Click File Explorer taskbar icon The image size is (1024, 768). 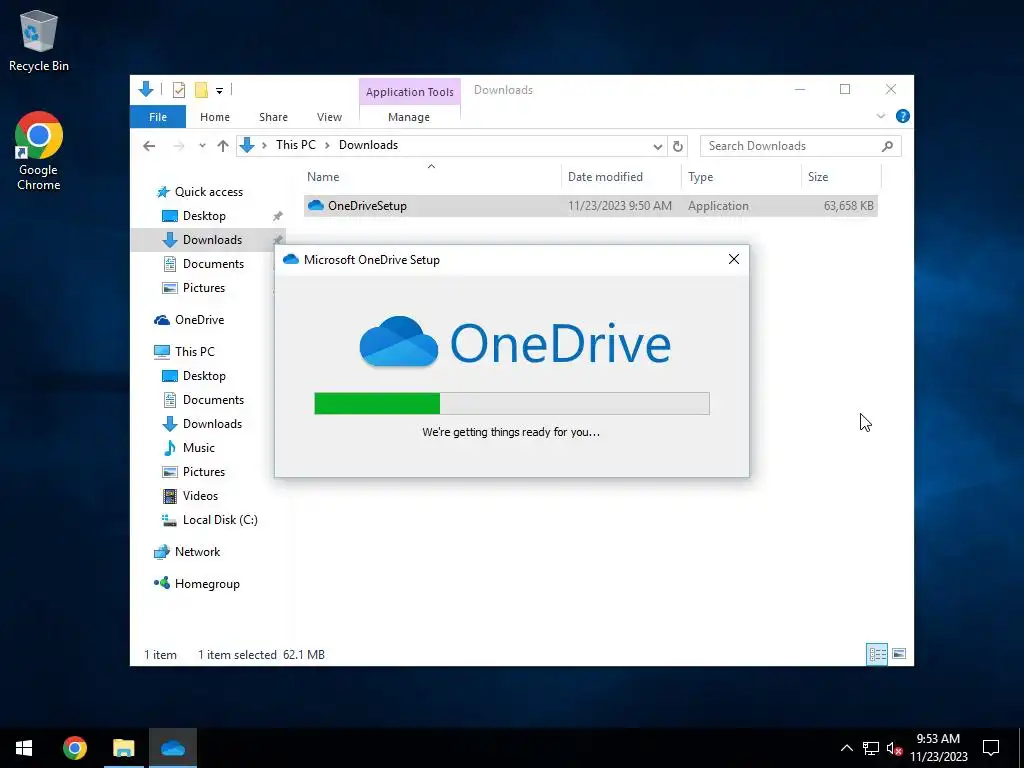tap(123, 748)
